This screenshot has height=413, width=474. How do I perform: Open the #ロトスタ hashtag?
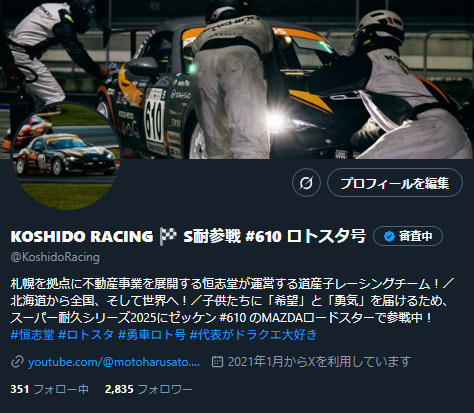click(86, 335)
